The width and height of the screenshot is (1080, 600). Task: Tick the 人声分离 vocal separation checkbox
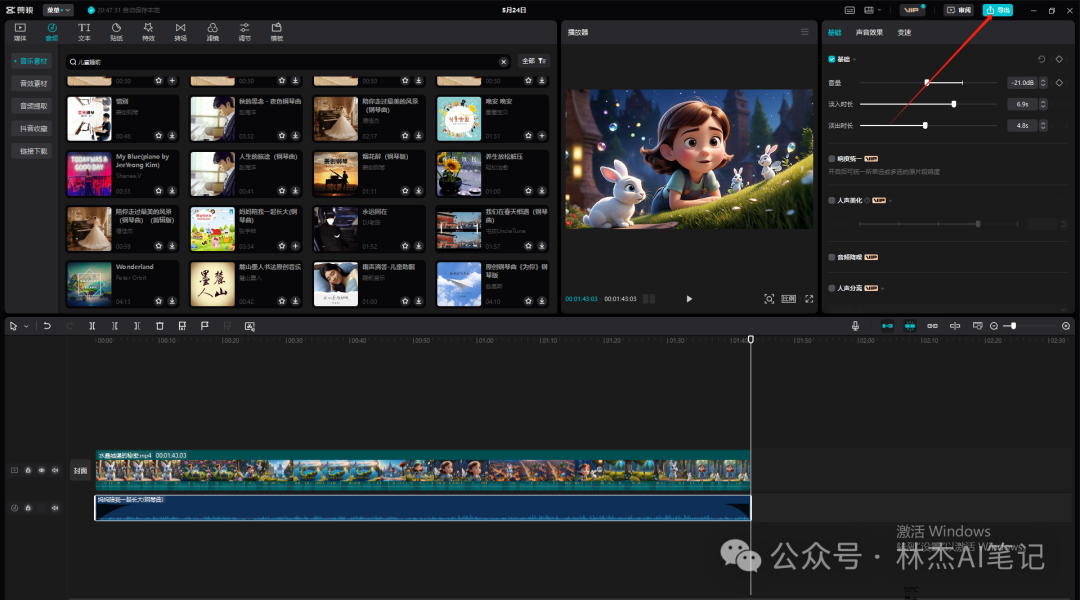click(x=832, y=288)
